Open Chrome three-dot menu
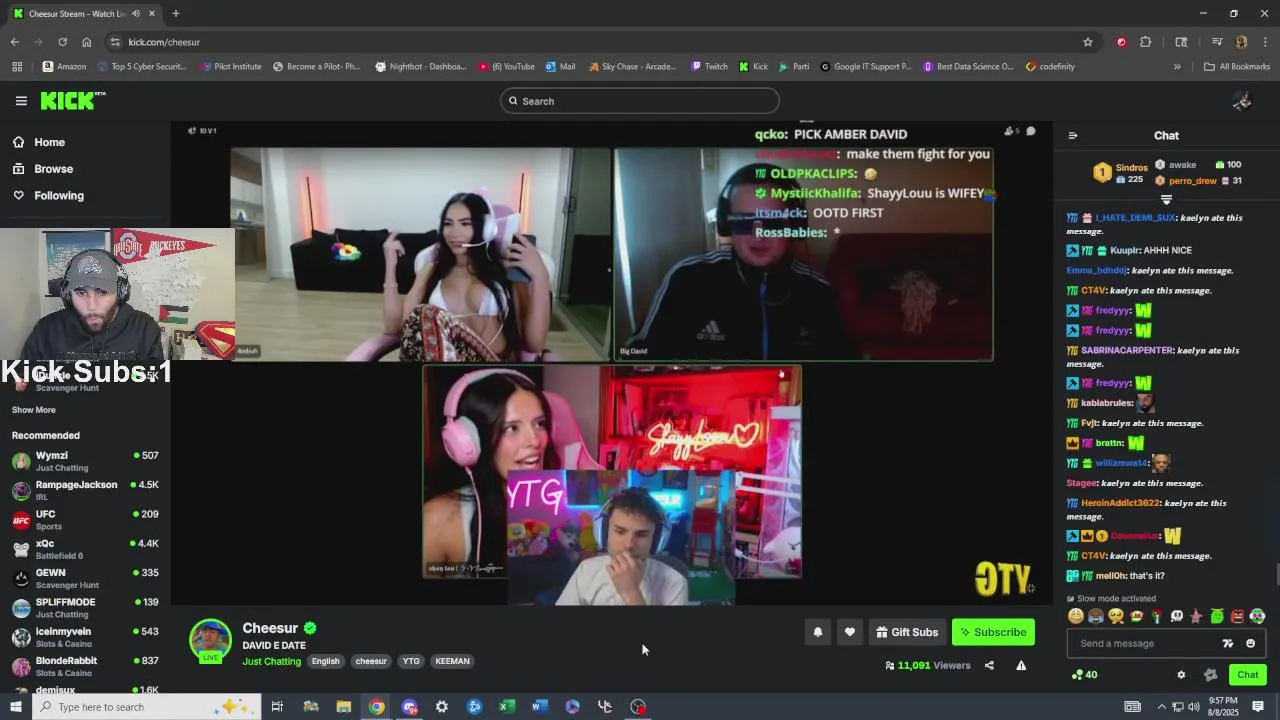The height and width of the screenshot is (720, 1280). click(x=1265, y=42)
